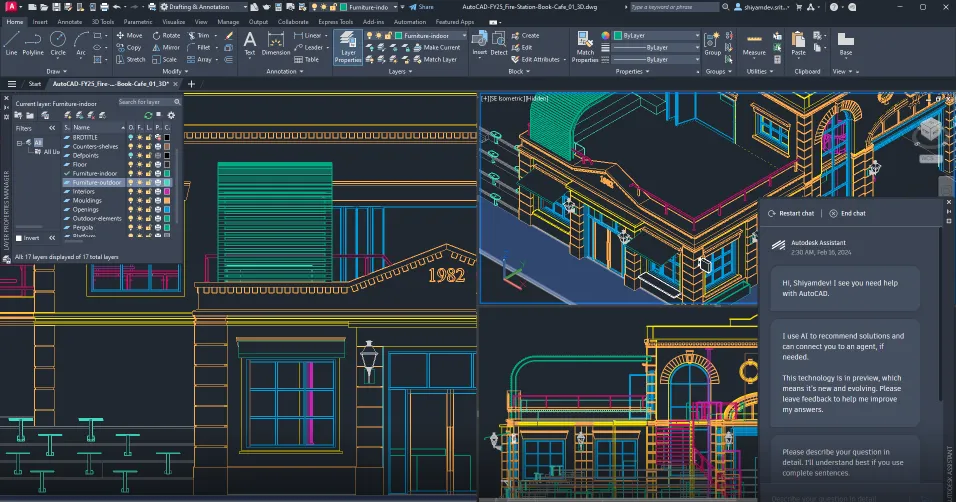Toggle on/off bulb for BROTITLE layer
Screen dimensions: 956x502
click(x=130, y=137)
